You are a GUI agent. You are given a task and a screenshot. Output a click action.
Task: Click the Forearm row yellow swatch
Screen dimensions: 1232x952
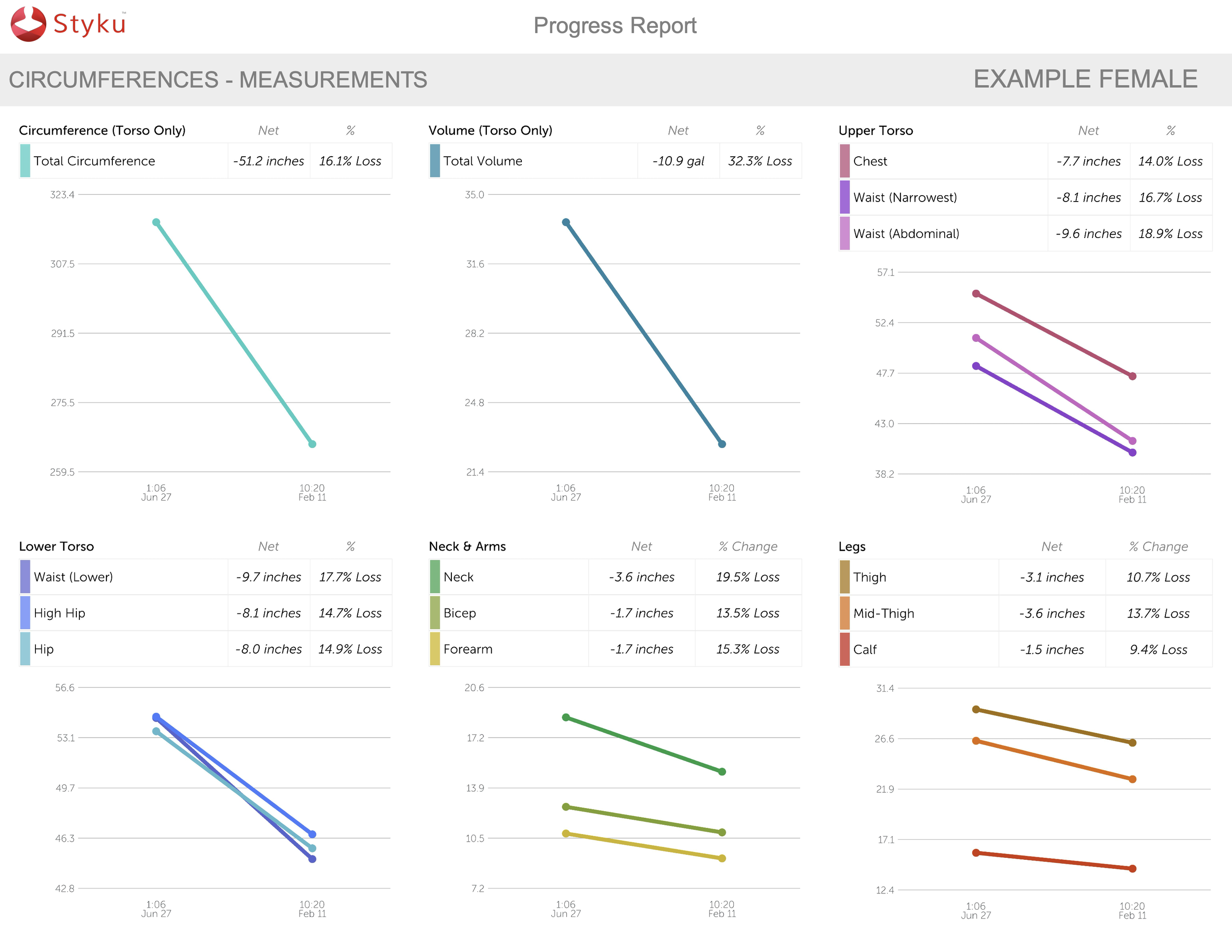[x=434, y=648]
